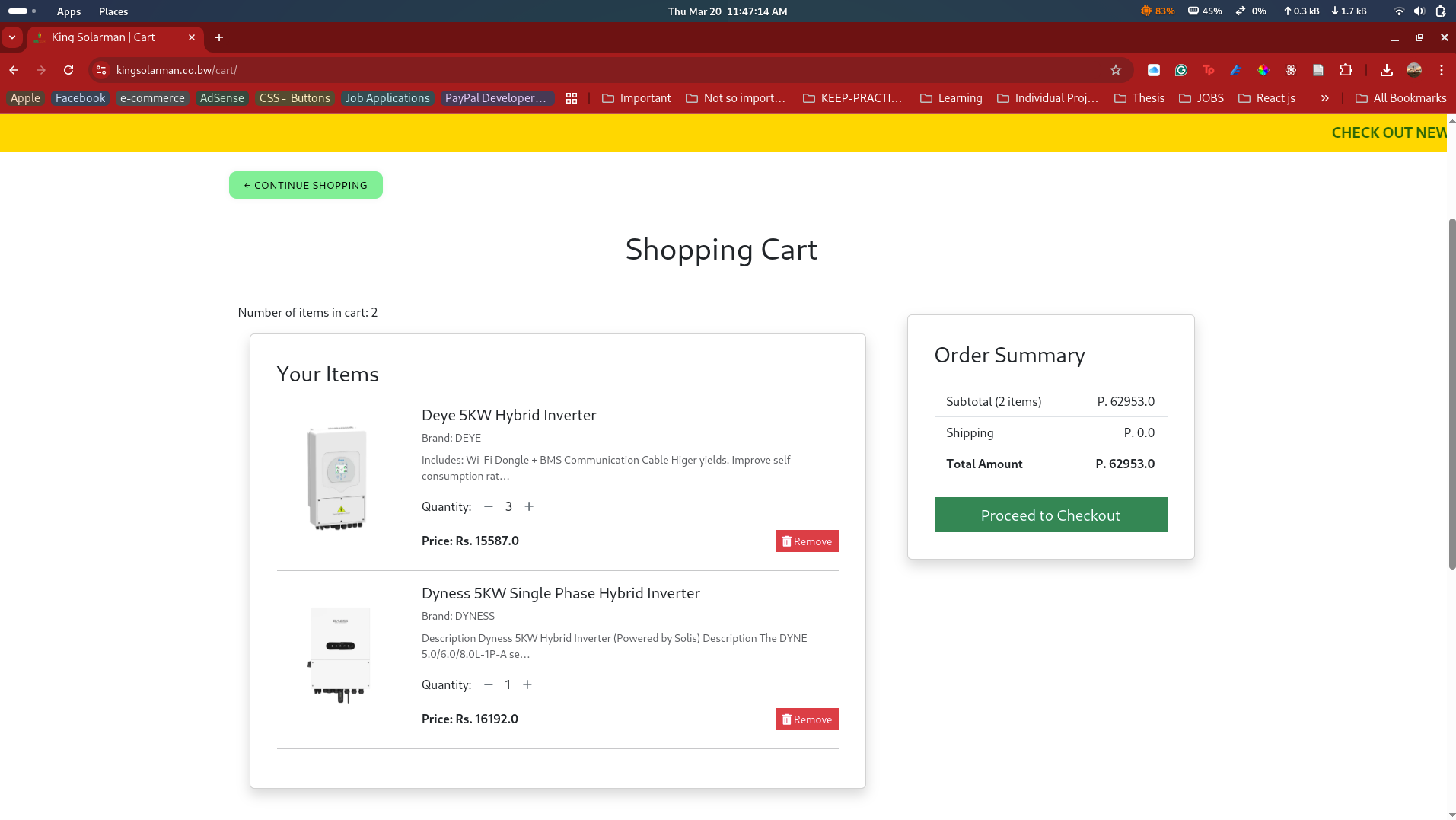
Task: Expand the hidden bookmarks overflow chevron
Action: point(1324,98)
